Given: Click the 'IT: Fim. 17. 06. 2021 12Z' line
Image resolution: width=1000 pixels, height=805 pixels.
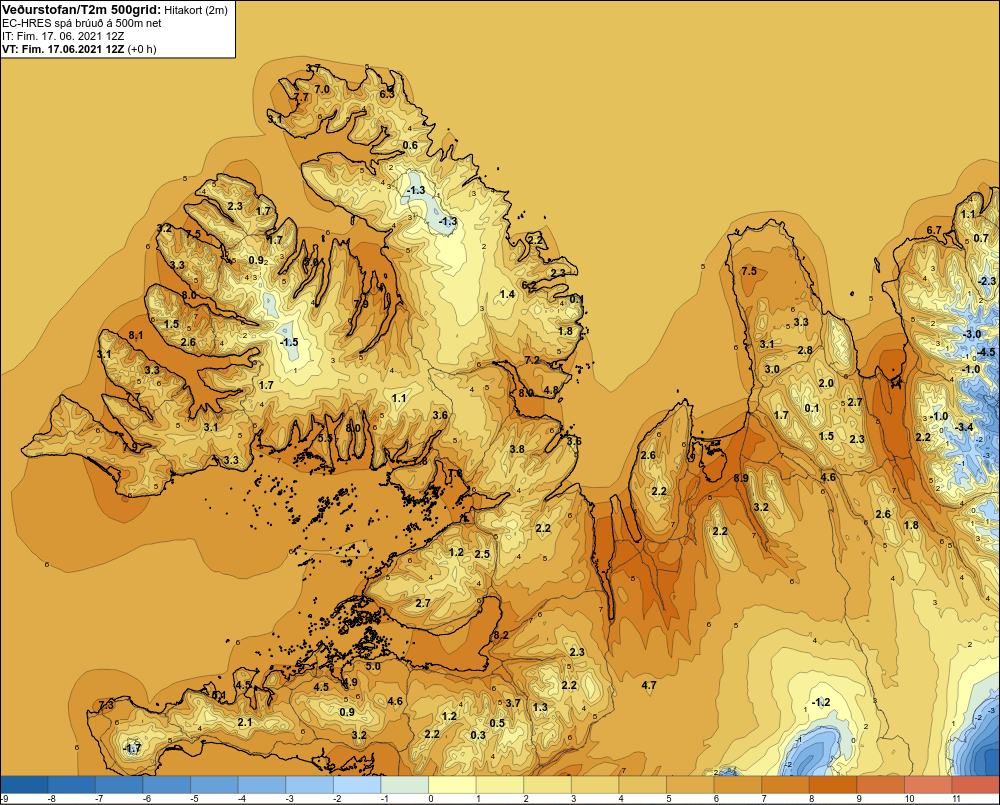Looking at the screenshot, I should [63, 36].
